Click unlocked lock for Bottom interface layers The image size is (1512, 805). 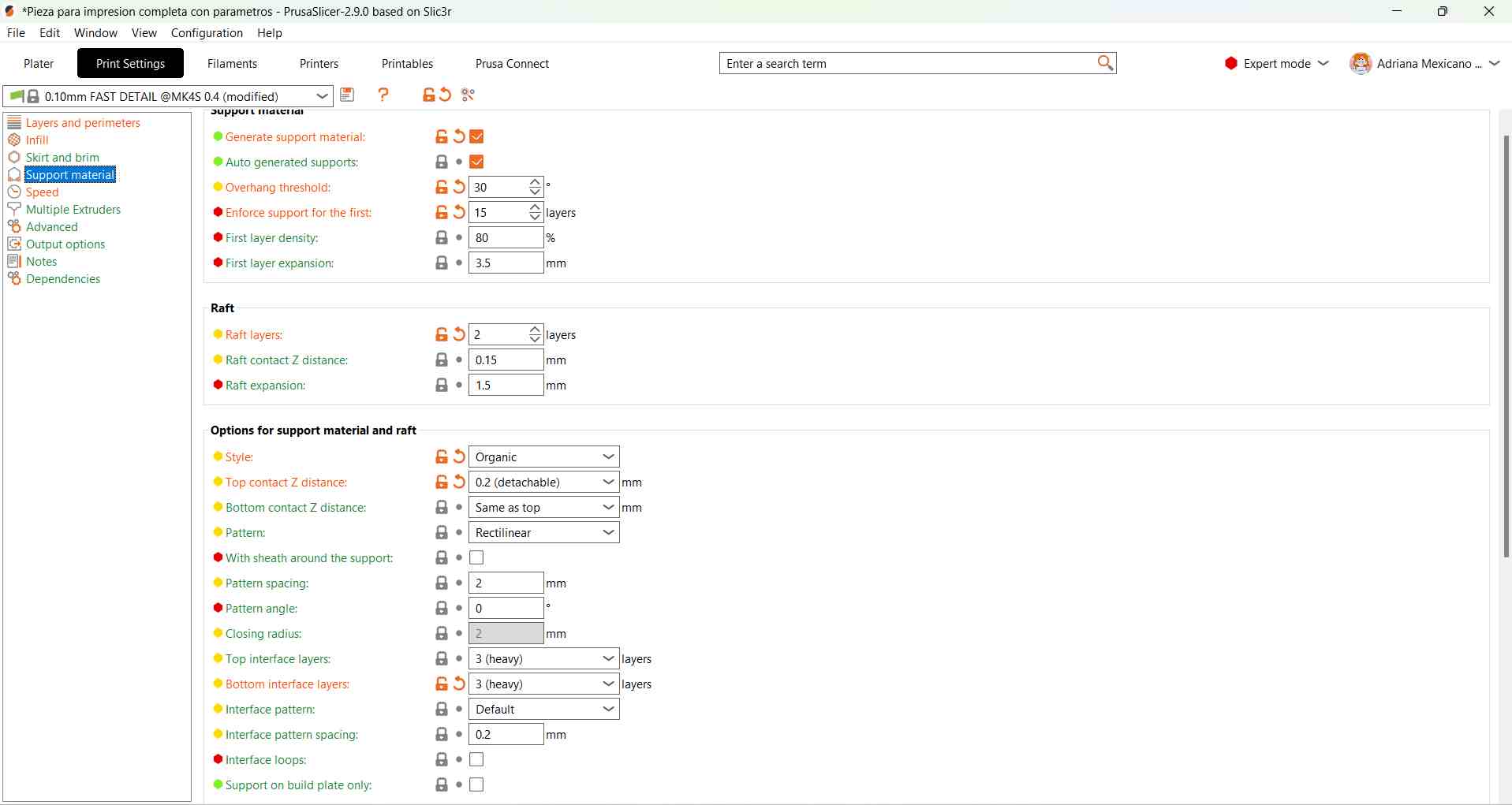pos(442,684)
